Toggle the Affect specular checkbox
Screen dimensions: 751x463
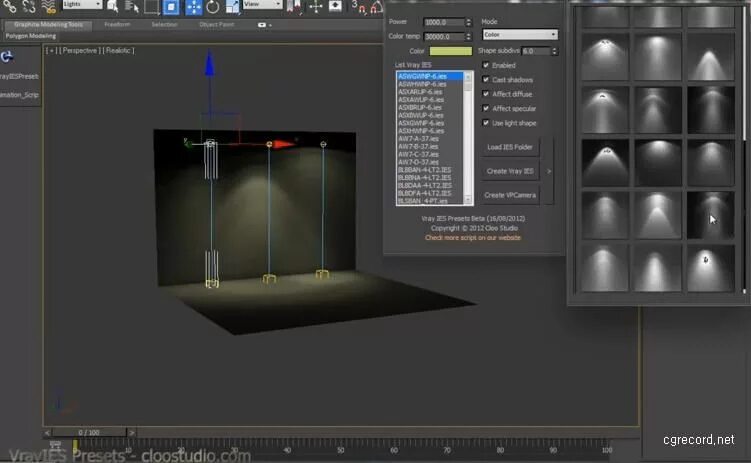(486, 108)
